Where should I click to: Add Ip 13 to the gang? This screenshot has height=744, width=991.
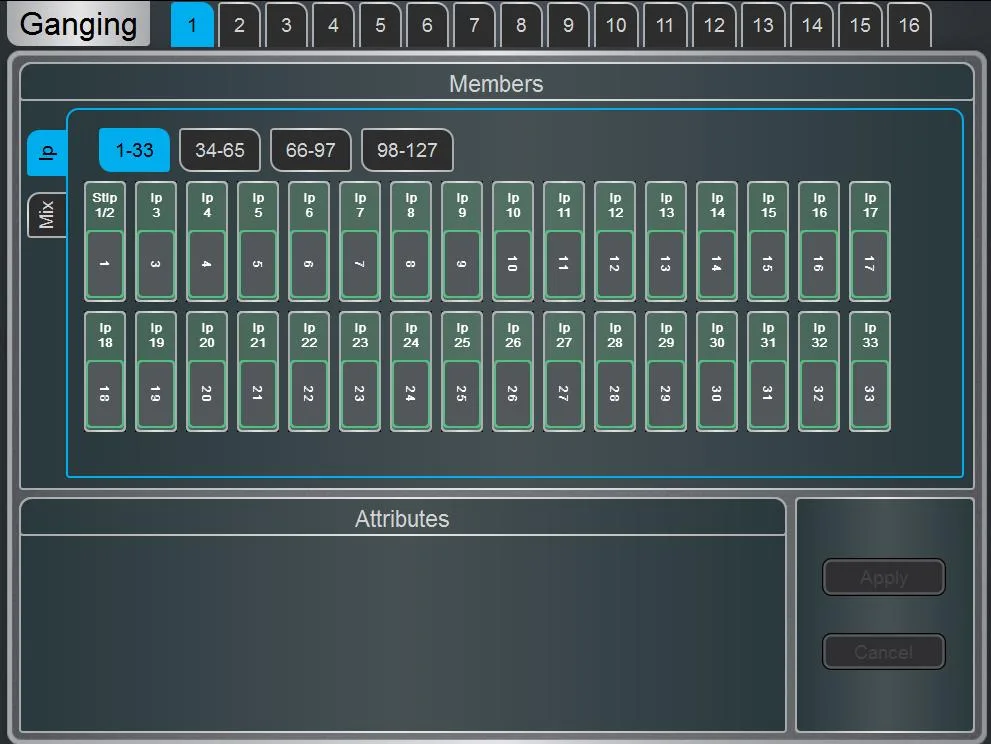click(666, 241)
